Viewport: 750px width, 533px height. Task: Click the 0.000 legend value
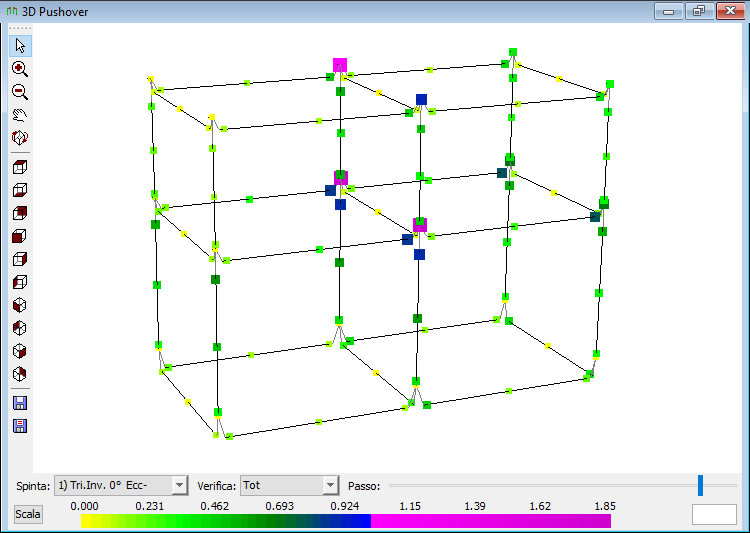point(84,506)
